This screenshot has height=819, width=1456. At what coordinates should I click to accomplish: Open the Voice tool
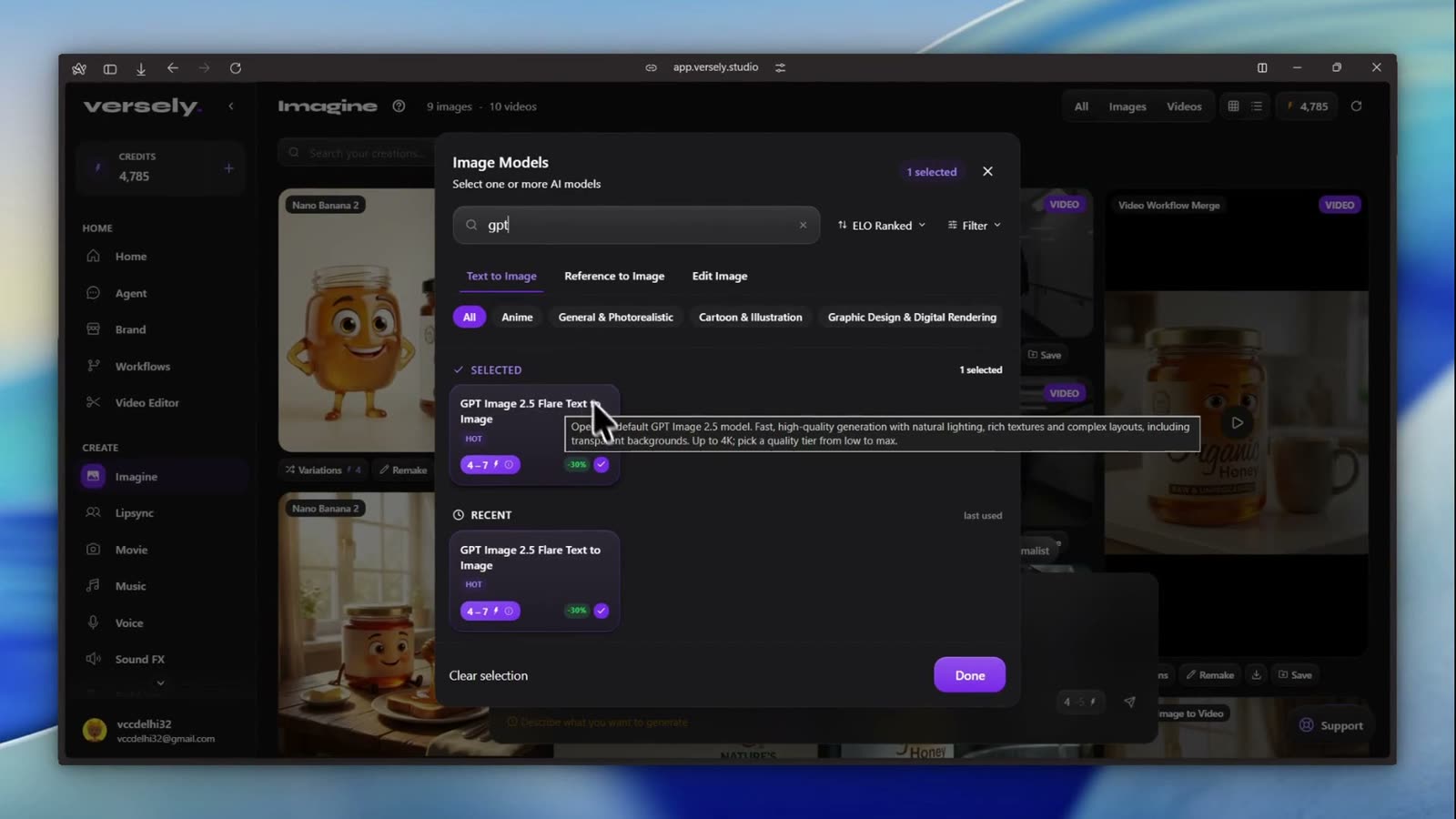coord(128,622)
